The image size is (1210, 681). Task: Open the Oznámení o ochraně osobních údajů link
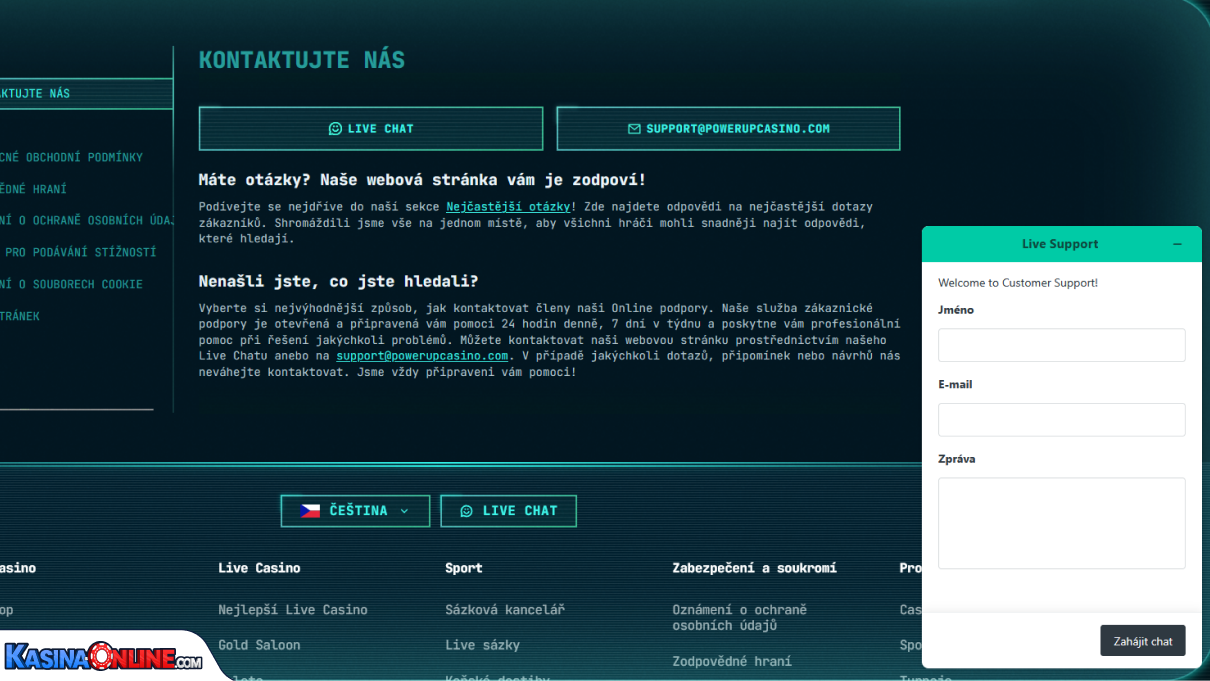tap(739, 617)
